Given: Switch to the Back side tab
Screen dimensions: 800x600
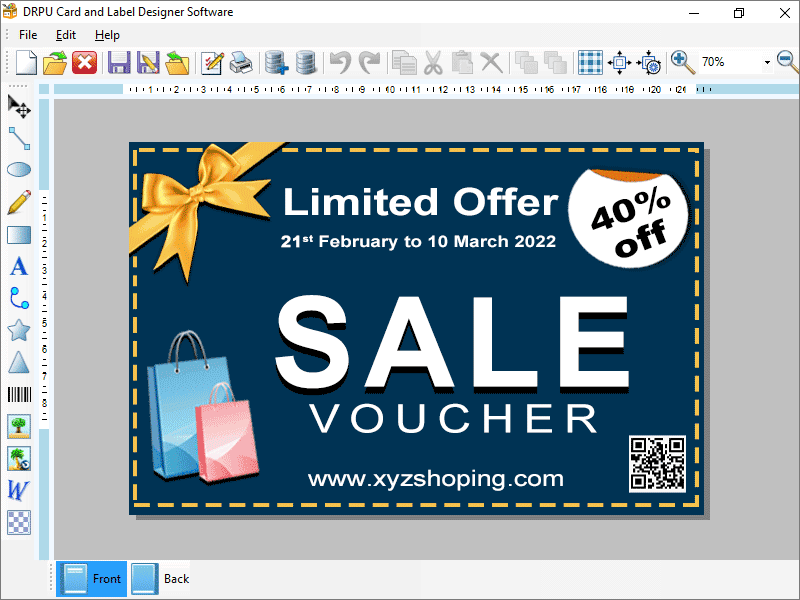Looking at the screenshot, I should click(160, 579).
